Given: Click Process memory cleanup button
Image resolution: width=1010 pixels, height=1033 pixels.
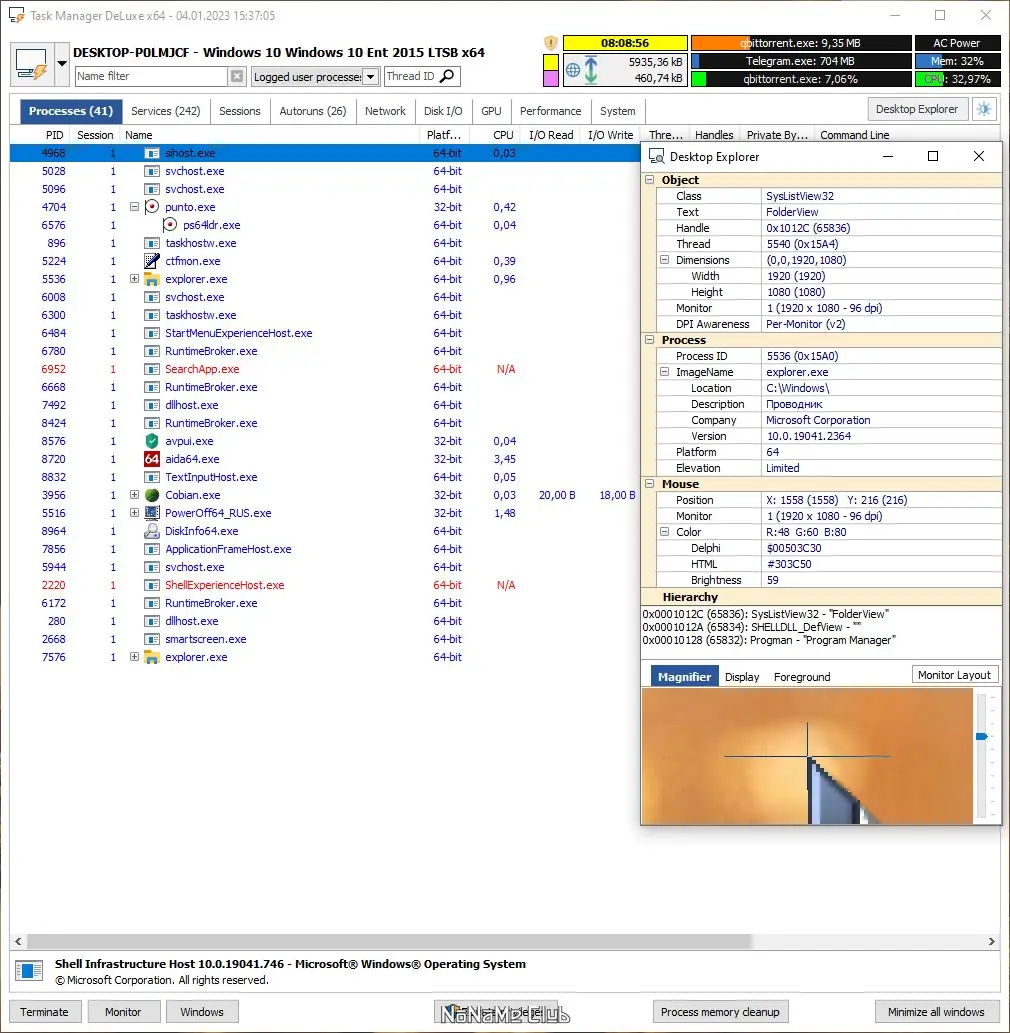Looking at the screenshot, I should click(x=720, y=1012).
